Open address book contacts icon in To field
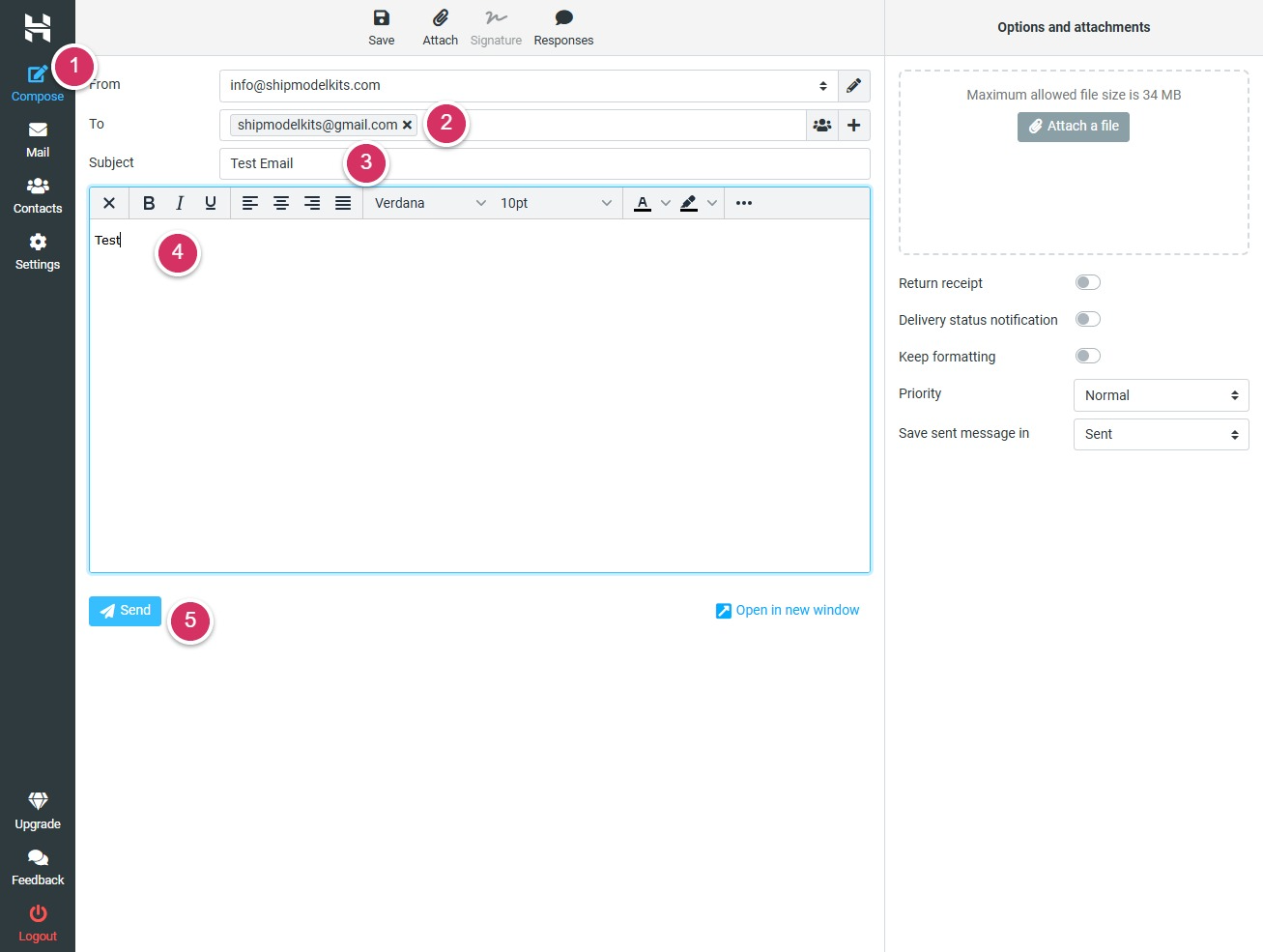 point(822,126)
